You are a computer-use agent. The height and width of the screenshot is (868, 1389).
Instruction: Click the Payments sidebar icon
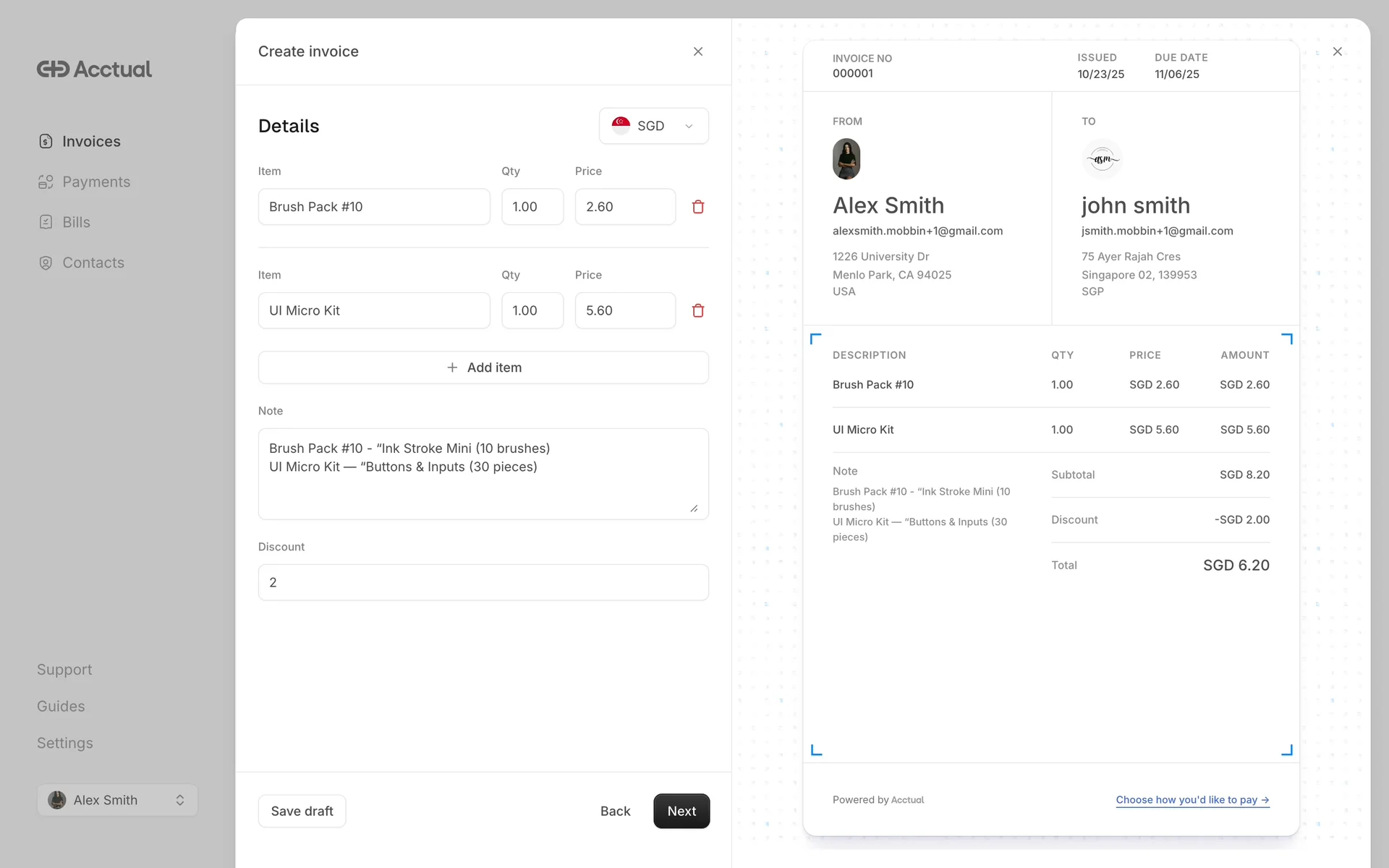click(46, 182)
